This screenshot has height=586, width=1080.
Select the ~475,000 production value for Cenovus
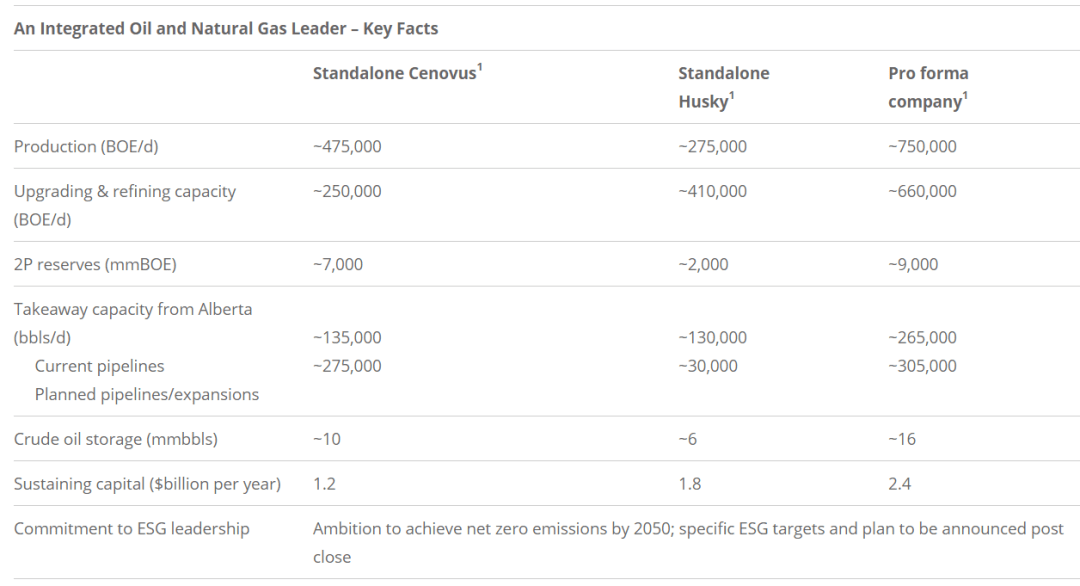pos(347,146)
